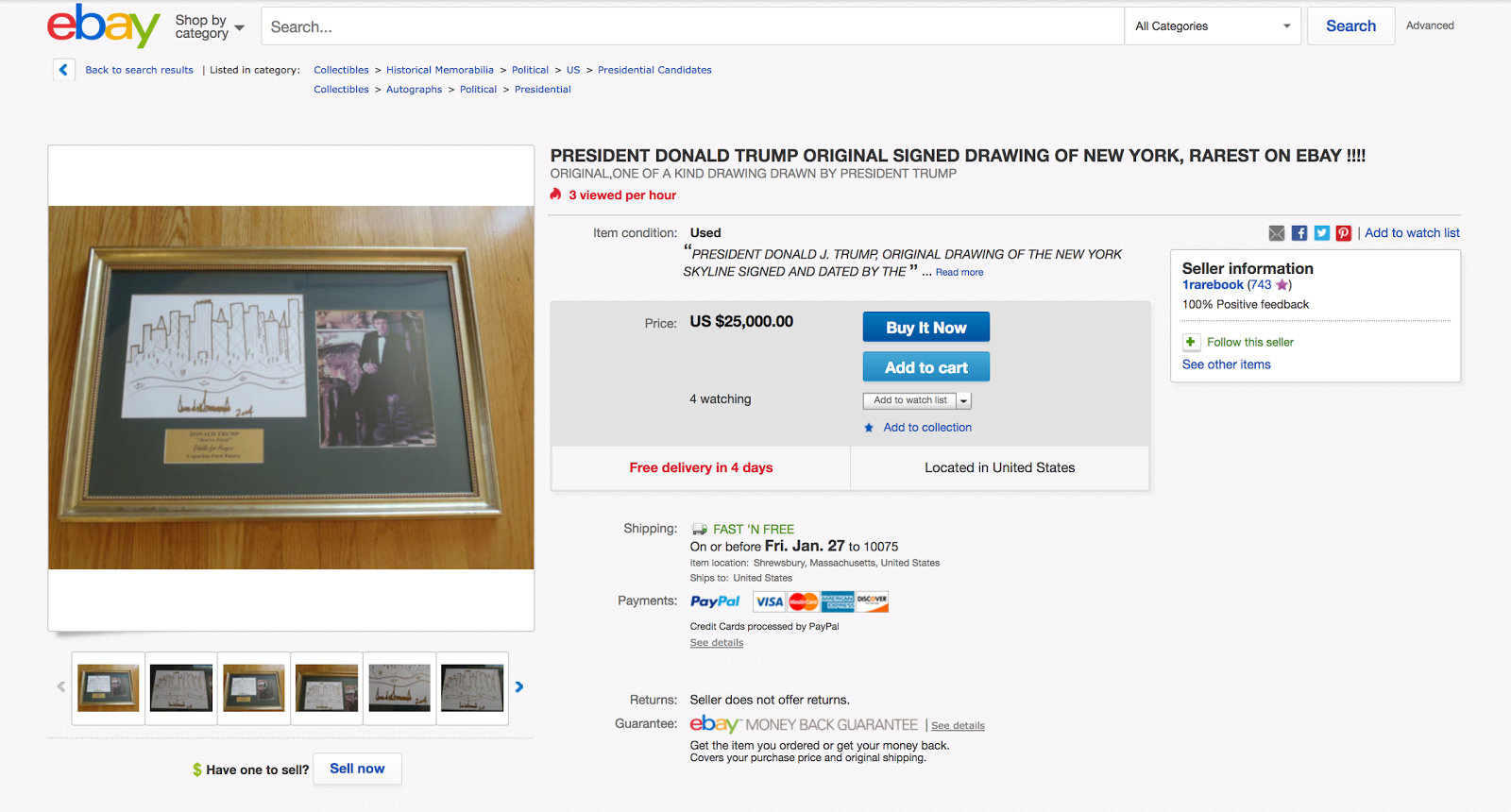Click the back arrow to search results

(x=63, y=70)
